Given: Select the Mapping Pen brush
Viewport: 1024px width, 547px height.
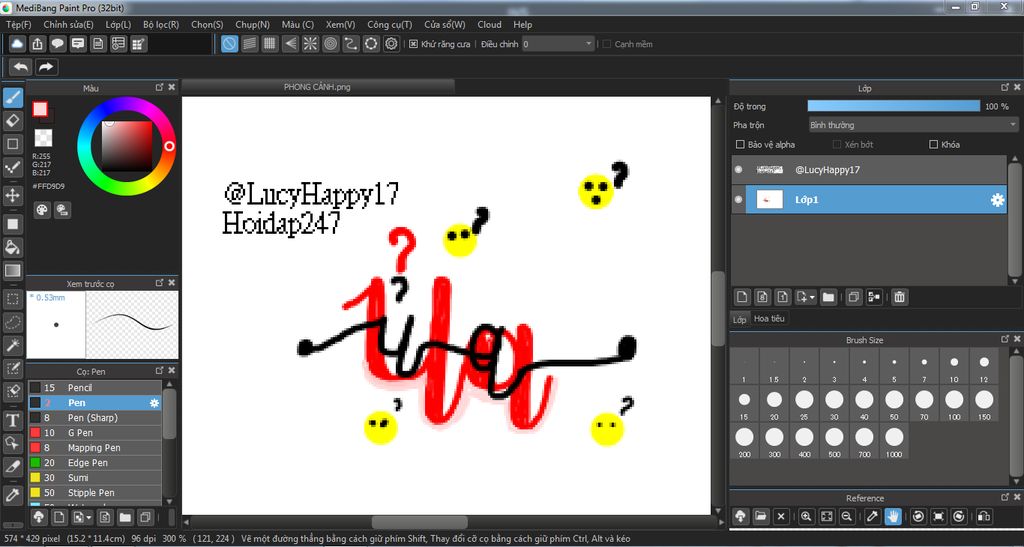Looking at the screenshot, I should tap(95, 448).
